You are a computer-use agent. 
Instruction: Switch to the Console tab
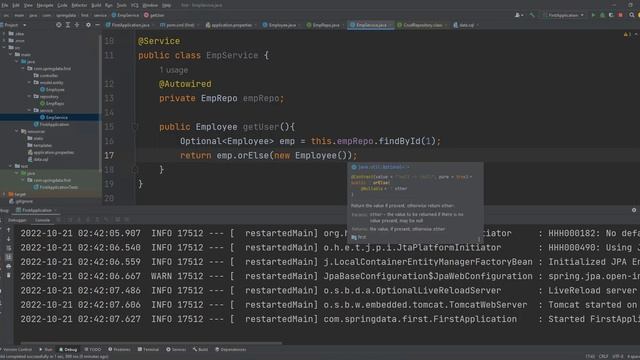(x=42, y=220)
